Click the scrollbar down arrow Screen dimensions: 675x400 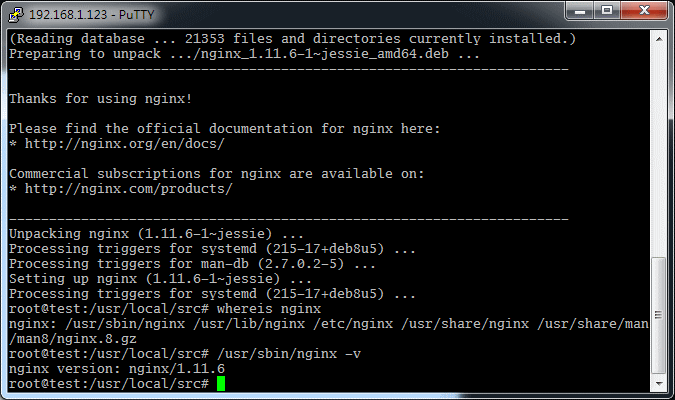tap(659, 383)
